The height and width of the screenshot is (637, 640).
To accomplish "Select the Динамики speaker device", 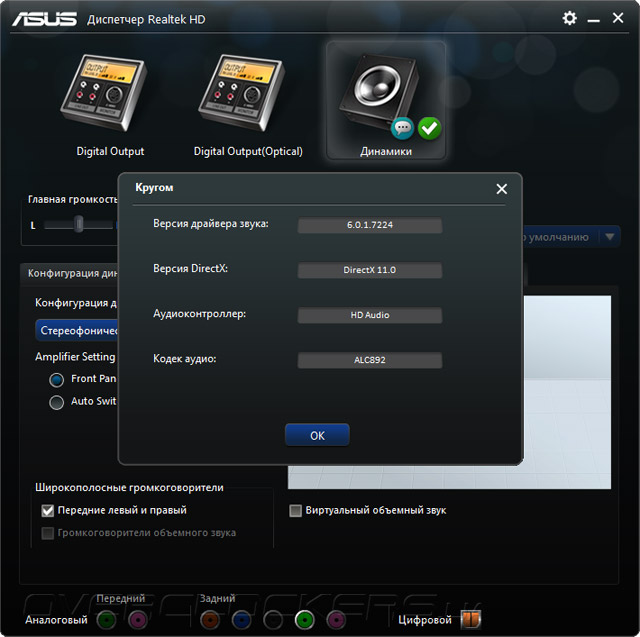I will tap(385, 100).
